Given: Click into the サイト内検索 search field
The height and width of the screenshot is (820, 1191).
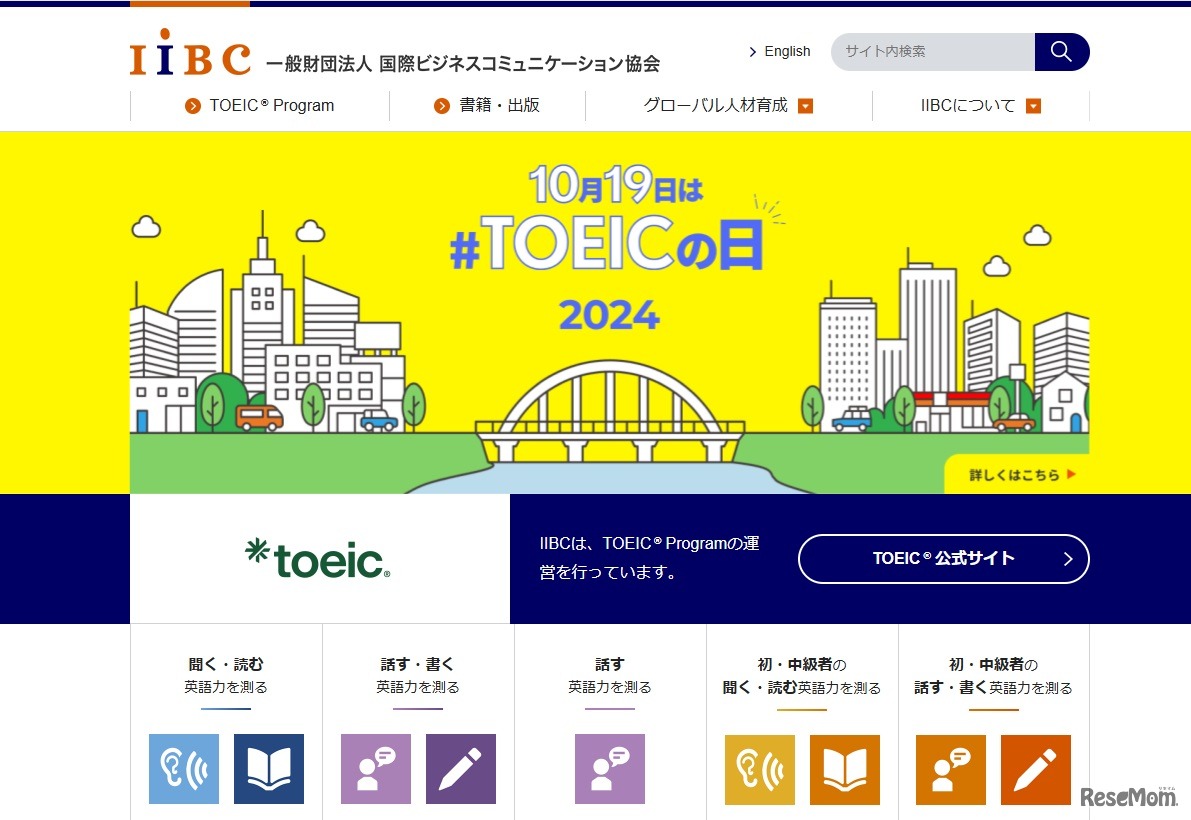Looking at the screenshot, I should click(x=932, y=52).
